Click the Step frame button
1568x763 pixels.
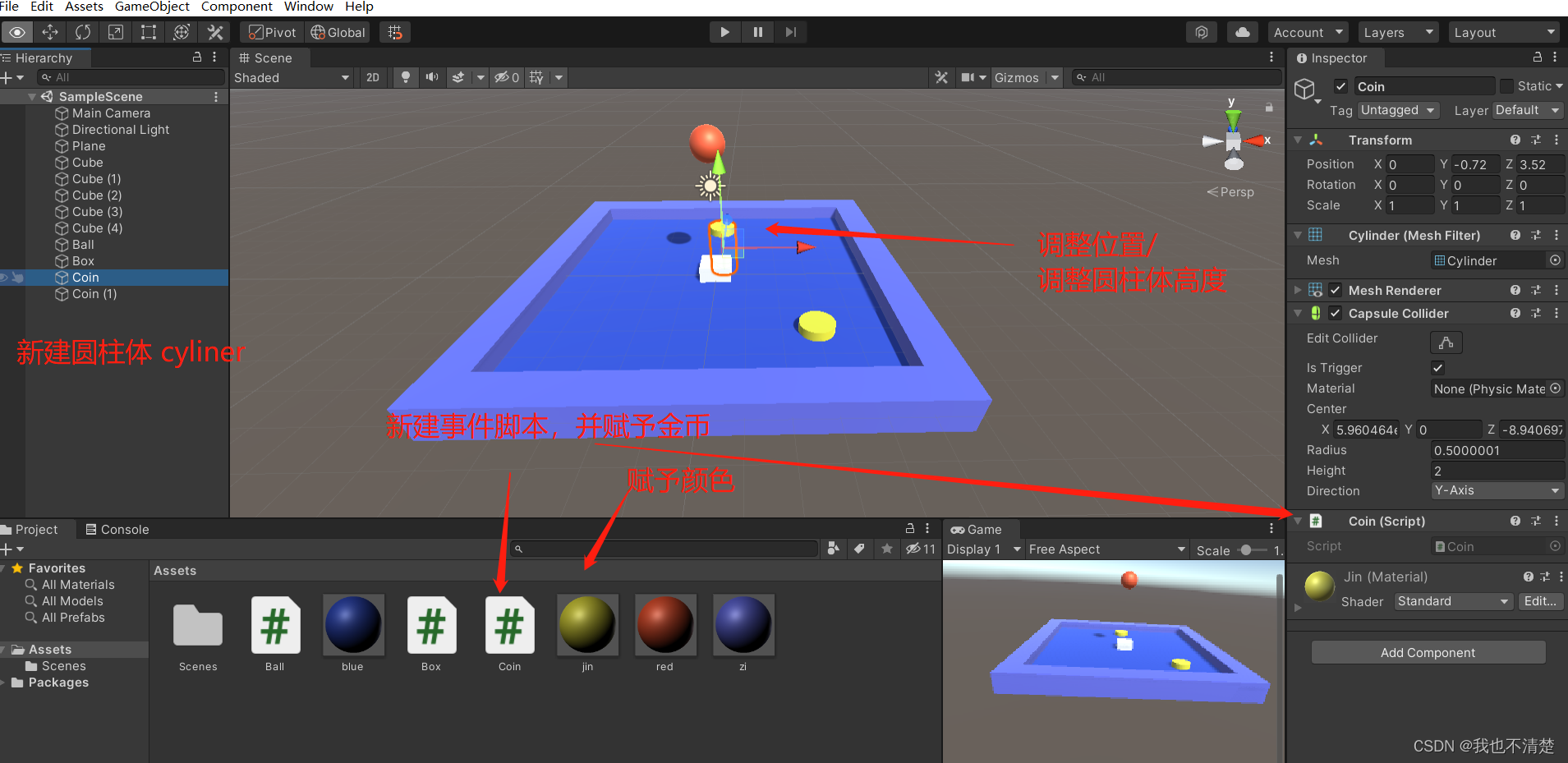(790, 32)
